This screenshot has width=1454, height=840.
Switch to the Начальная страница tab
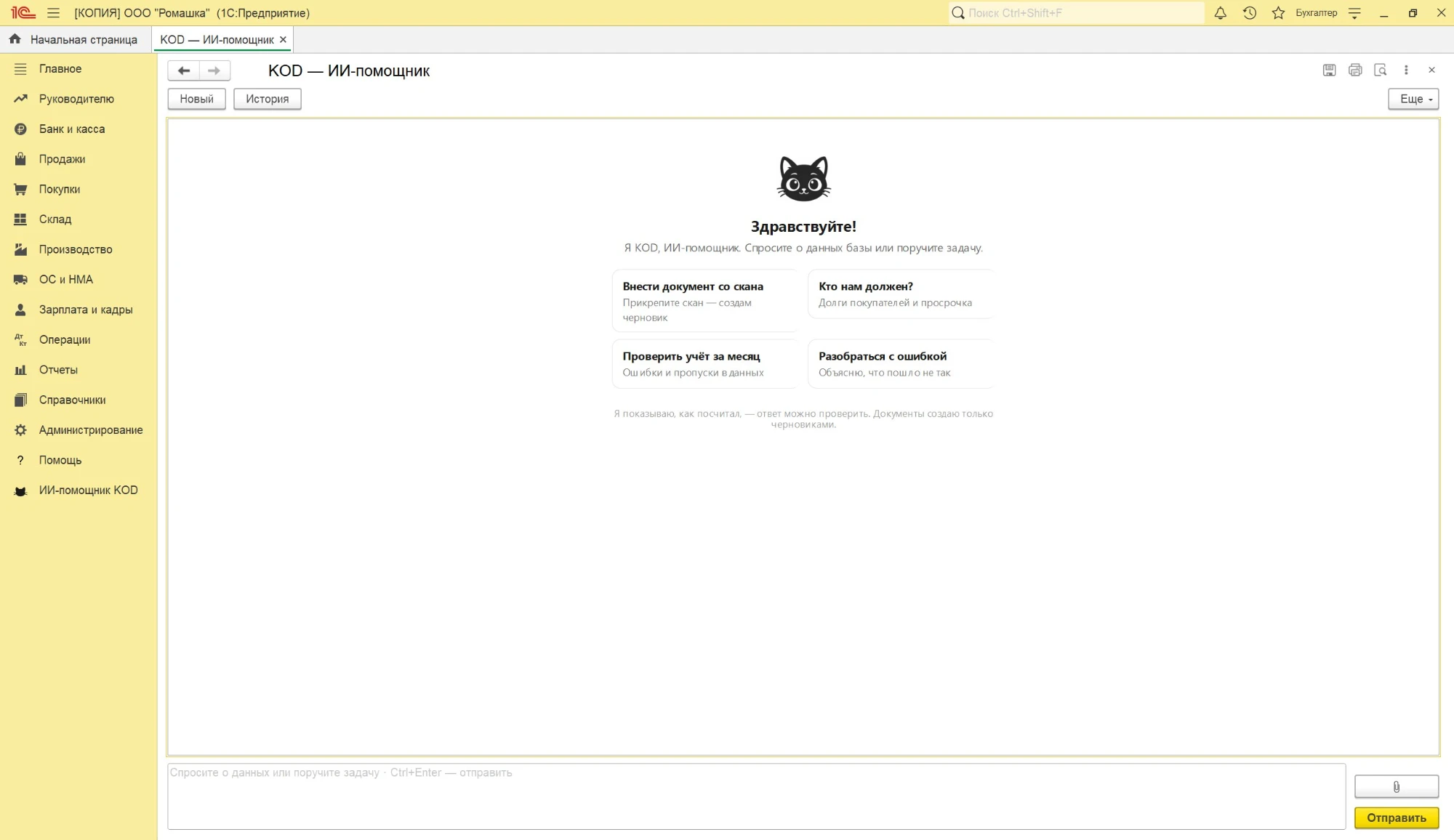point(75,40)
